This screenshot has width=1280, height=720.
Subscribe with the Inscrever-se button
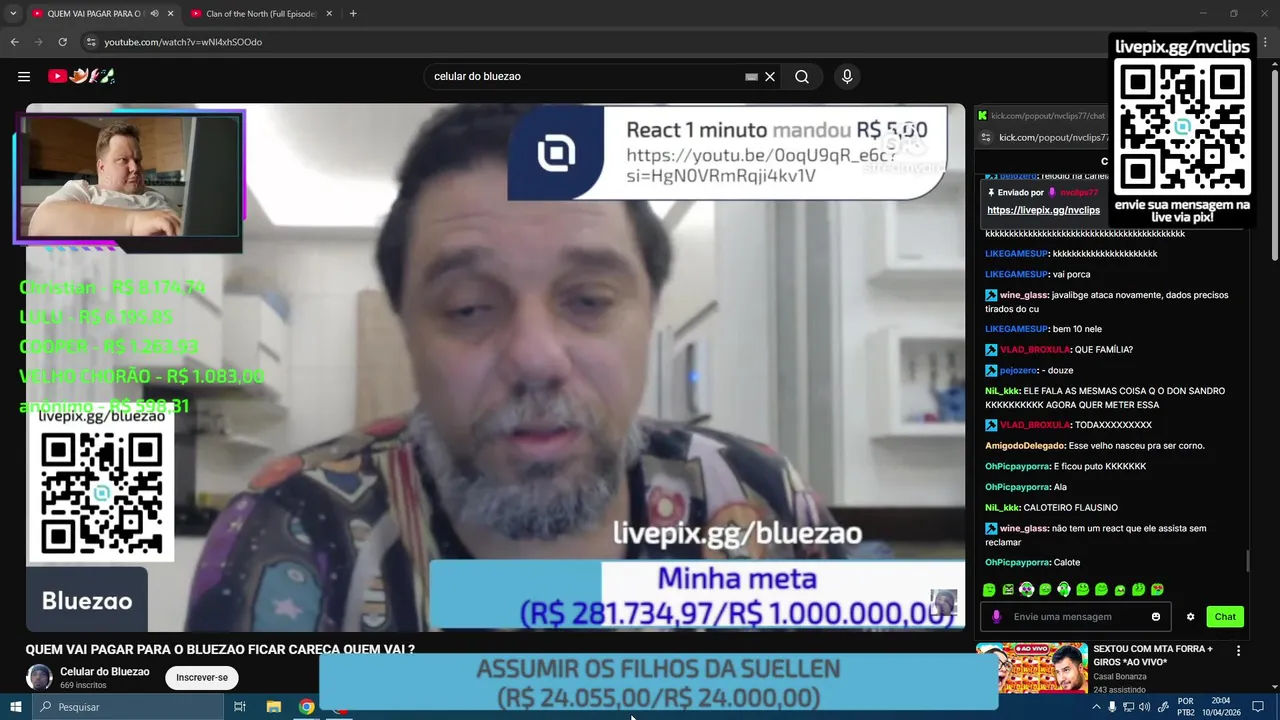(x=202, y=677)
